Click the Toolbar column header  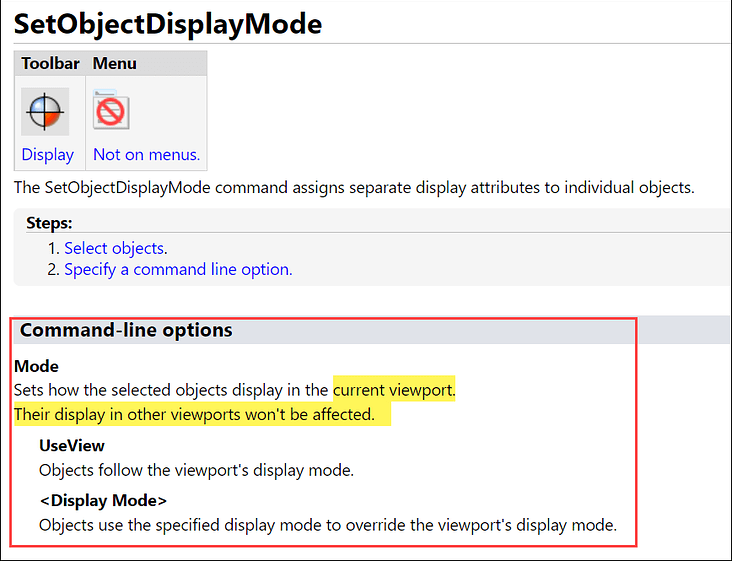click(x=50, y=63)
